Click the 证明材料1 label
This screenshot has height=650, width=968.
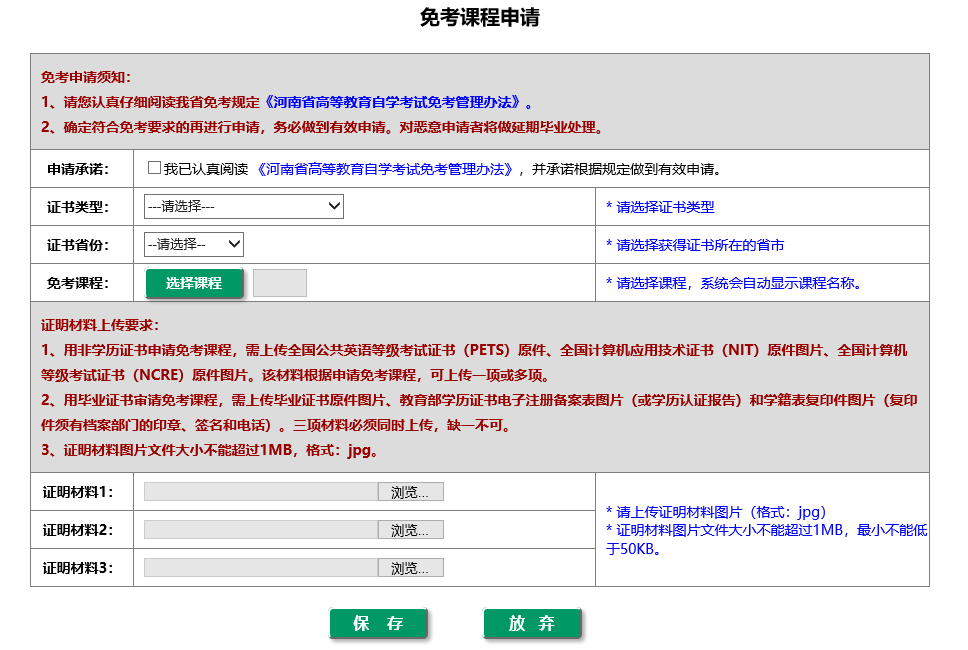(x=78, y=492)
